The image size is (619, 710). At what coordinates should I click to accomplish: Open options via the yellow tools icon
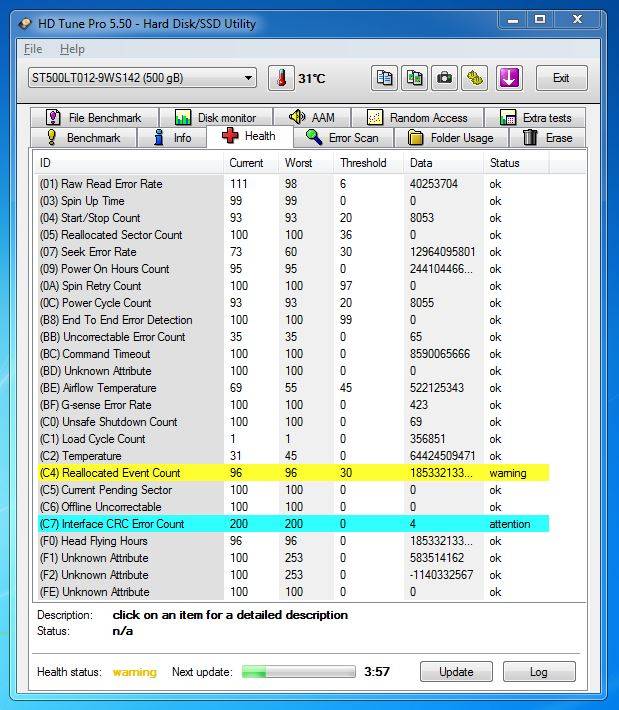(x=475, y=78)
